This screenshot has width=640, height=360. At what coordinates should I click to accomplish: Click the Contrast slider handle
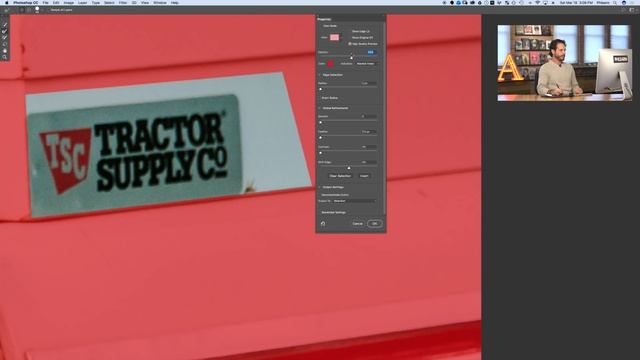click(320, 153)
